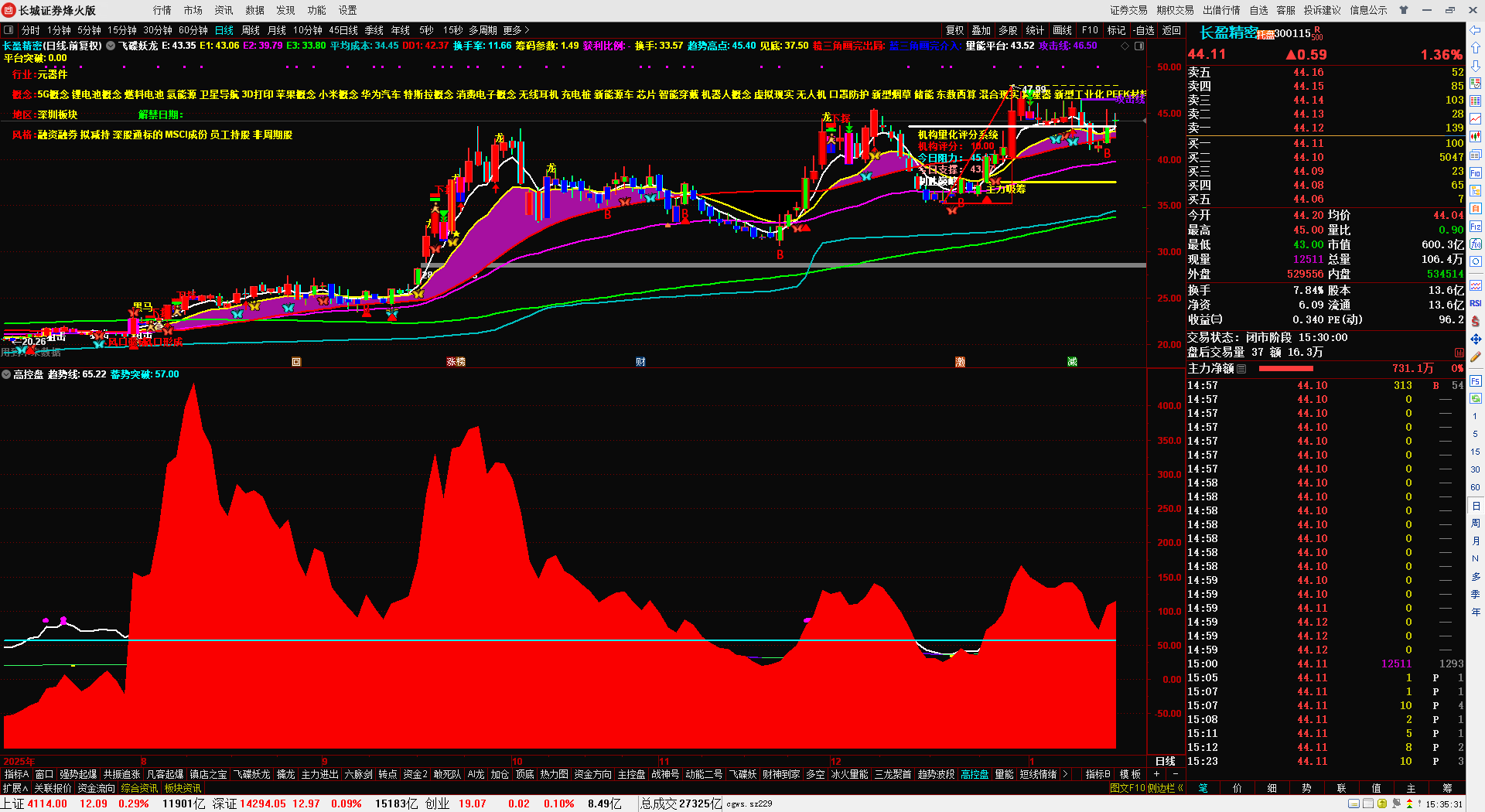Click the panel layout icon at chart header right
Image resolution: width=1485 pixels, height=812 pixels.
[x=1138, y=46]
